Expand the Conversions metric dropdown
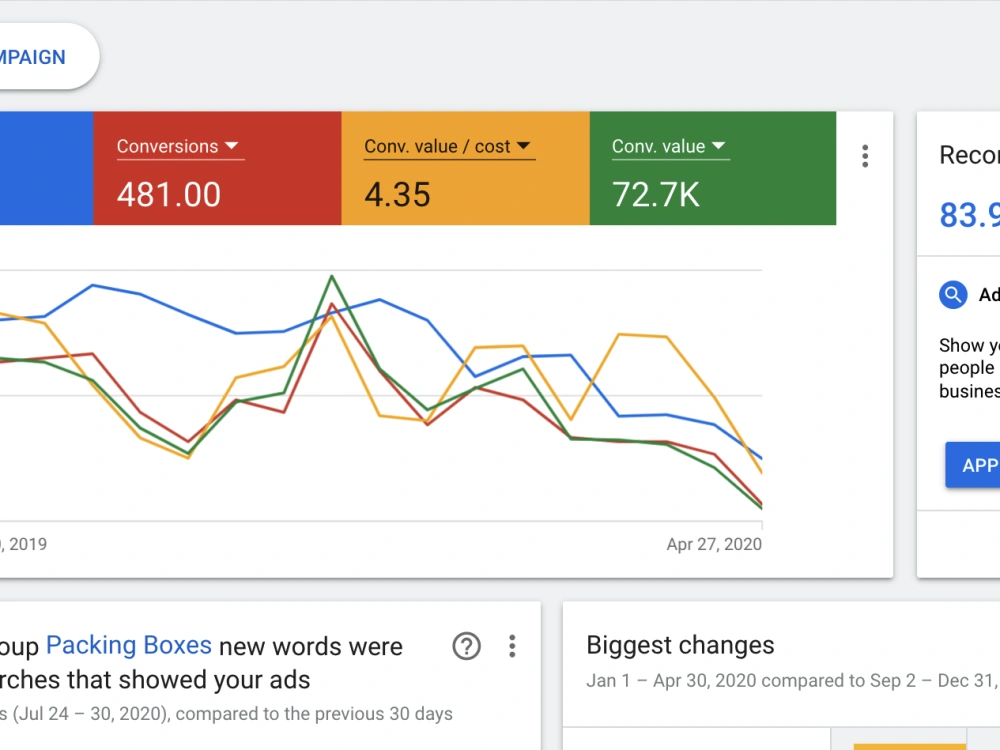The height and width of the screenshot is (750, 1000). (x=178, y=147)
